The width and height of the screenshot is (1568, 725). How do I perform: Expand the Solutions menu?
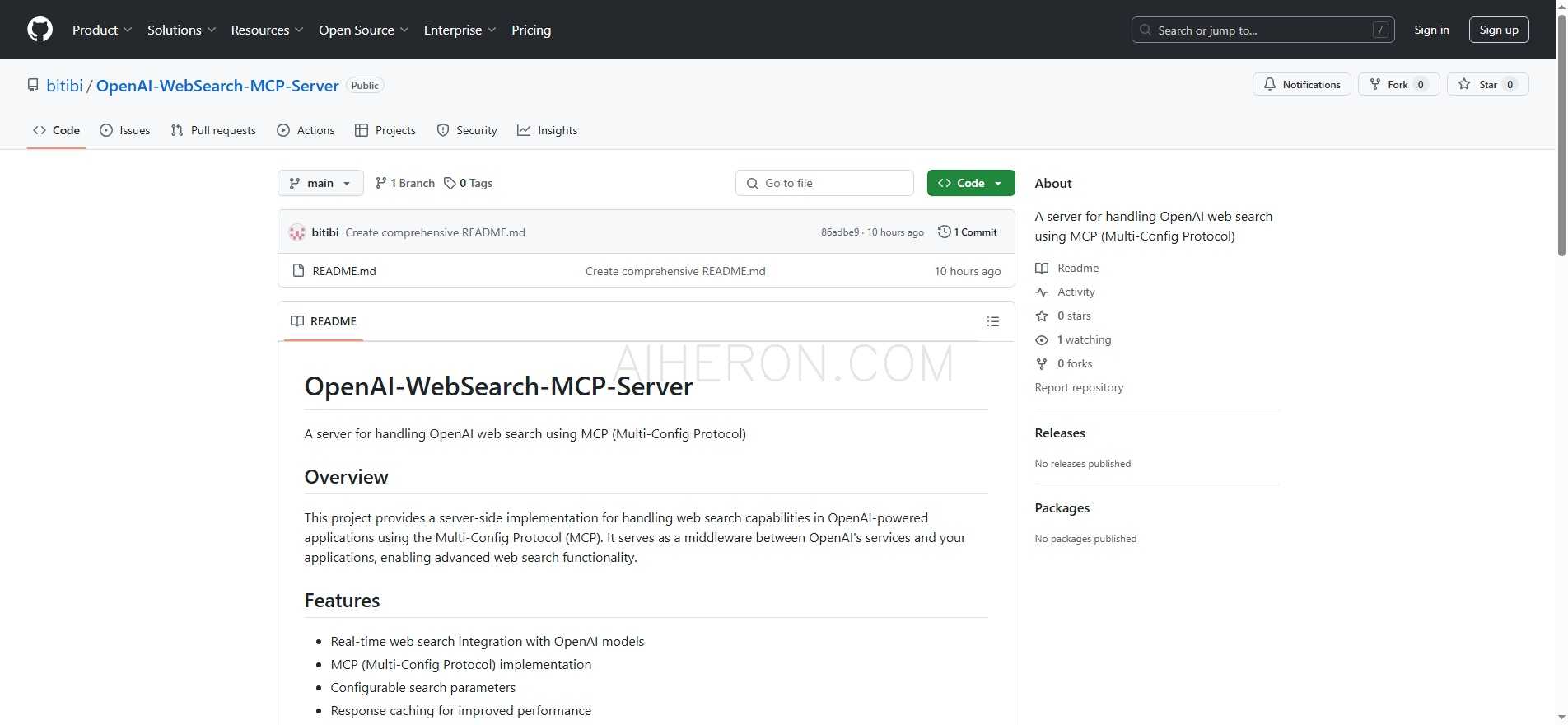[181, 30]
